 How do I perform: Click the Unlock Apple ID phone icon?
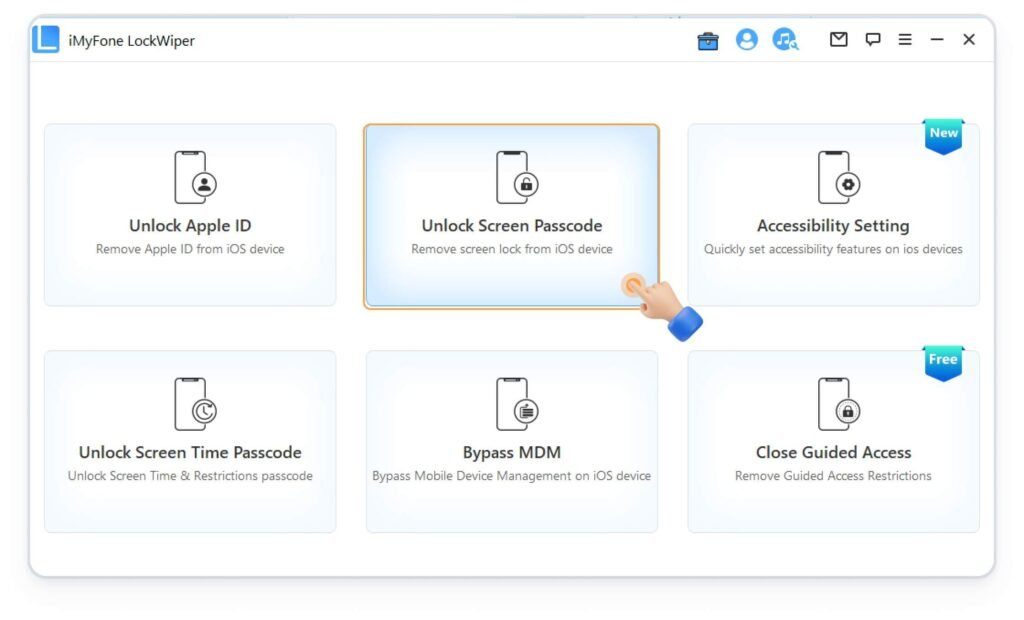click(x=195, y=178)
